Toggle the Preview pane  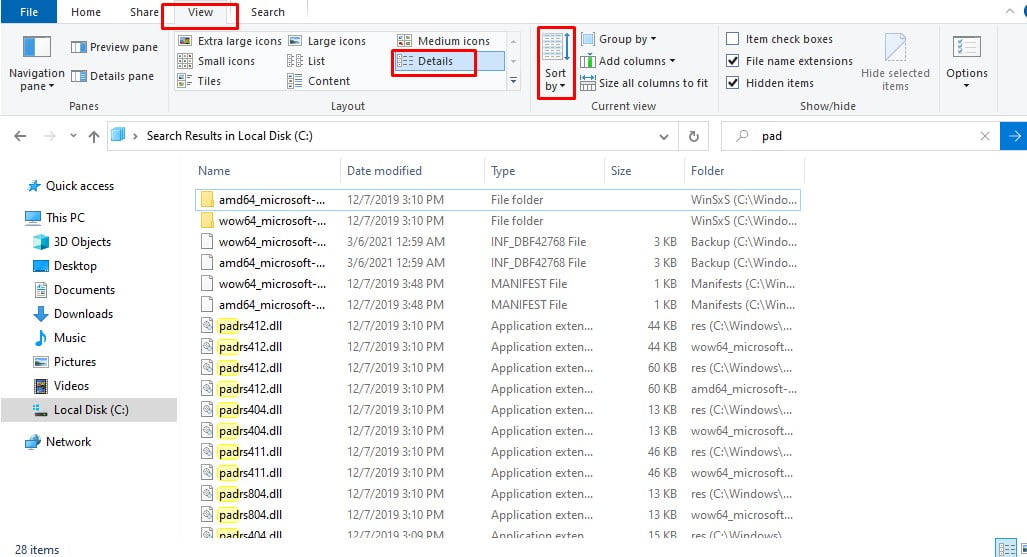click(115, 47)
